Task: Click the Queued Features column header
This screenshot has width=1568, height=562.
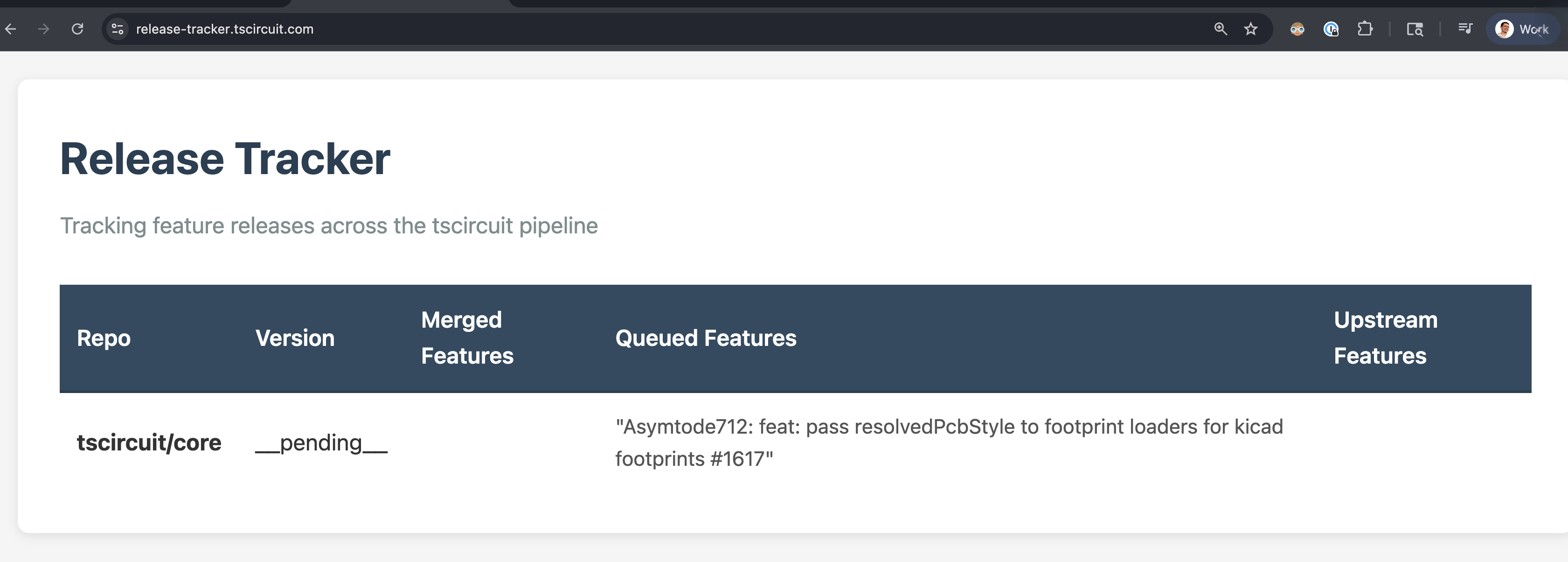Action: pos(706,338)
